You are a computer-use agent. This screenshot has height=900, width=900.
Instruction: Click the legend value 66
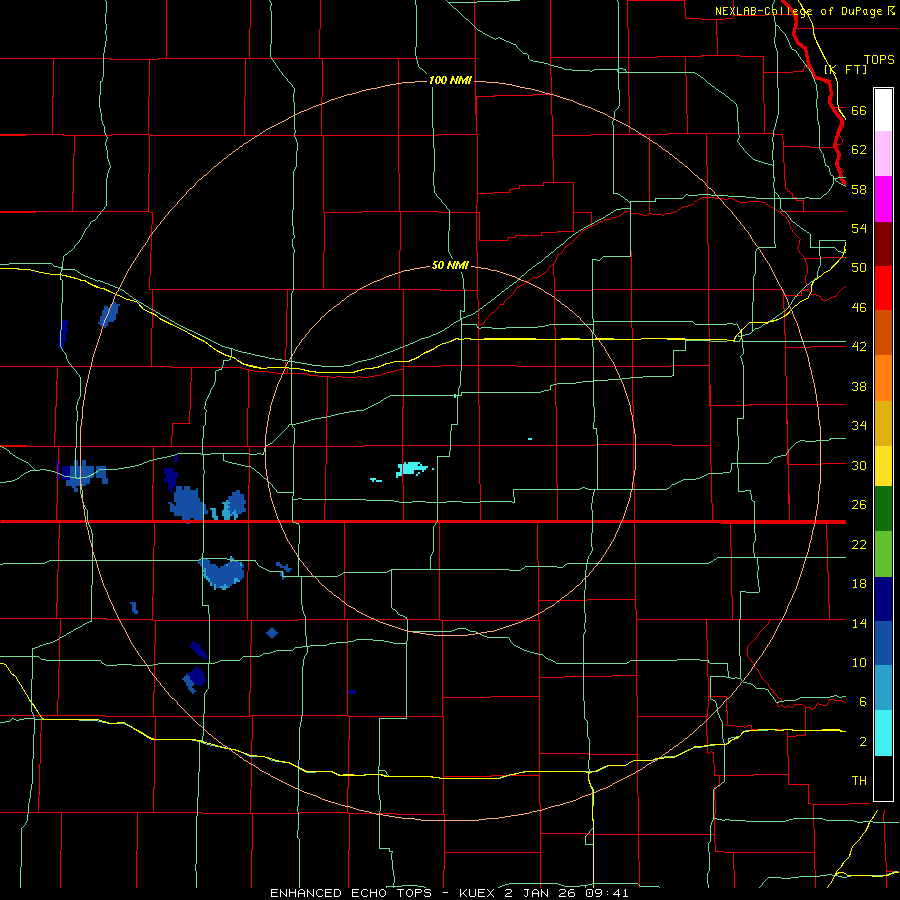[x=859, y=110]
